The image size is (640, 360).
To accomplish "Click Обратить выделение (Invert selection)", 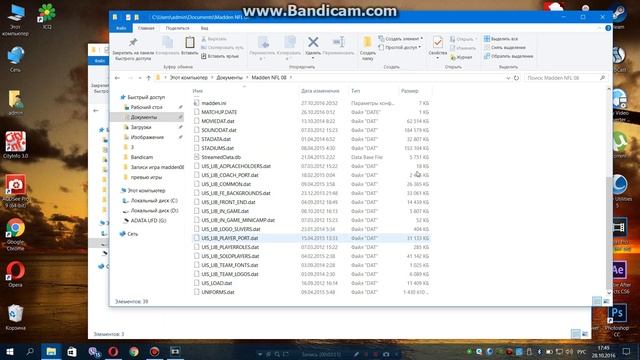I will pos(509,56).
